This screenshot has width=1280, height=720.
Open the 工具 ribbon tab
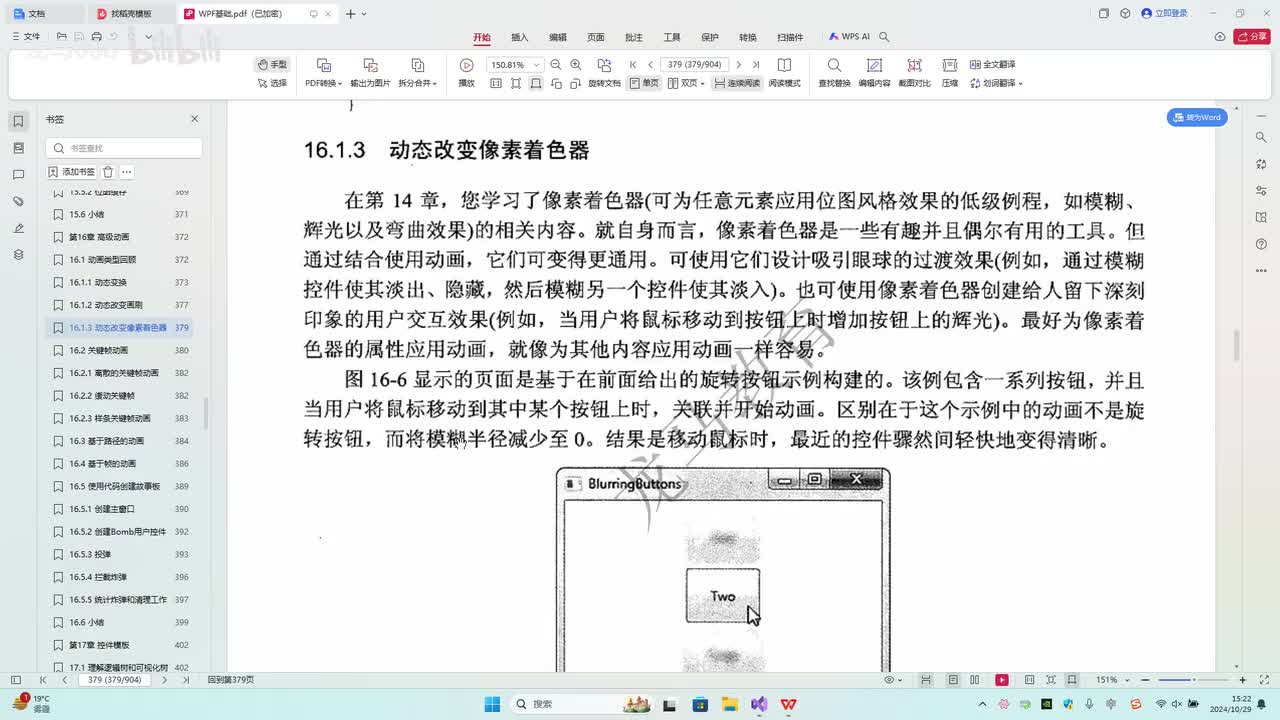672,37
